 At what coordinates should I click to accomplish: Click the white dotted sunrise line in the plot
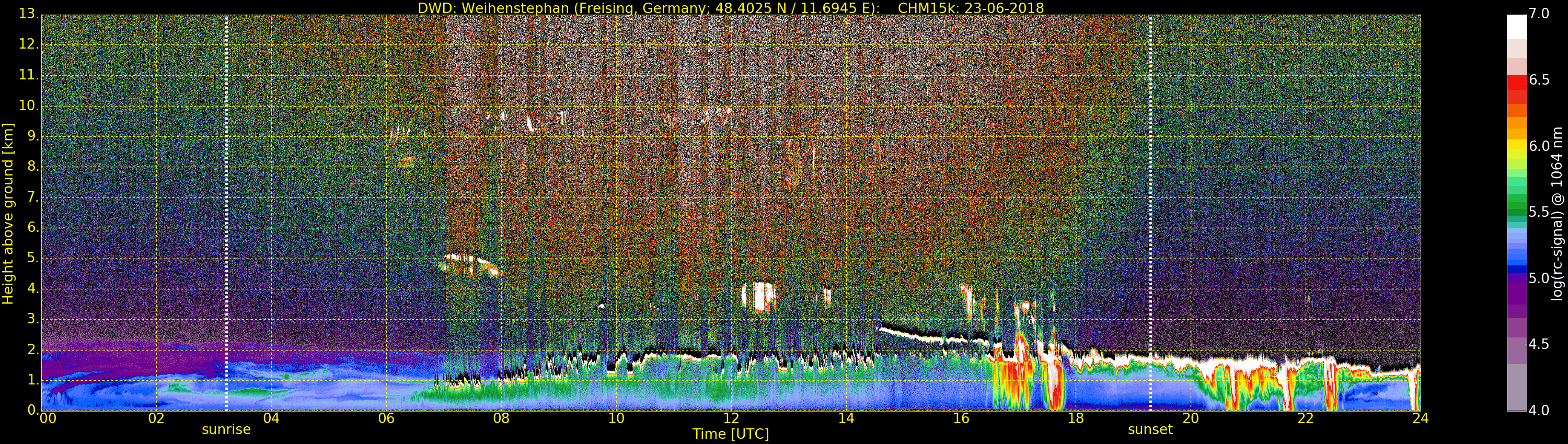[226, 213]
